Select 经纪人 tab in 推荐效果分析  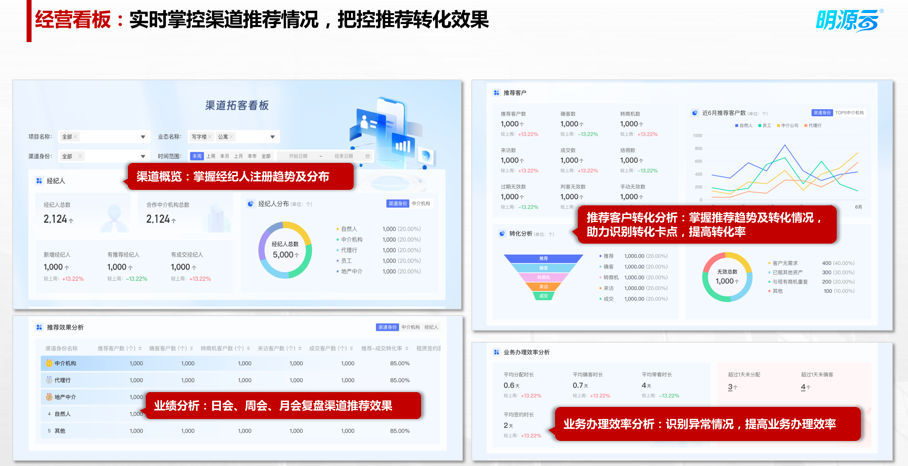tap(432, 327)
